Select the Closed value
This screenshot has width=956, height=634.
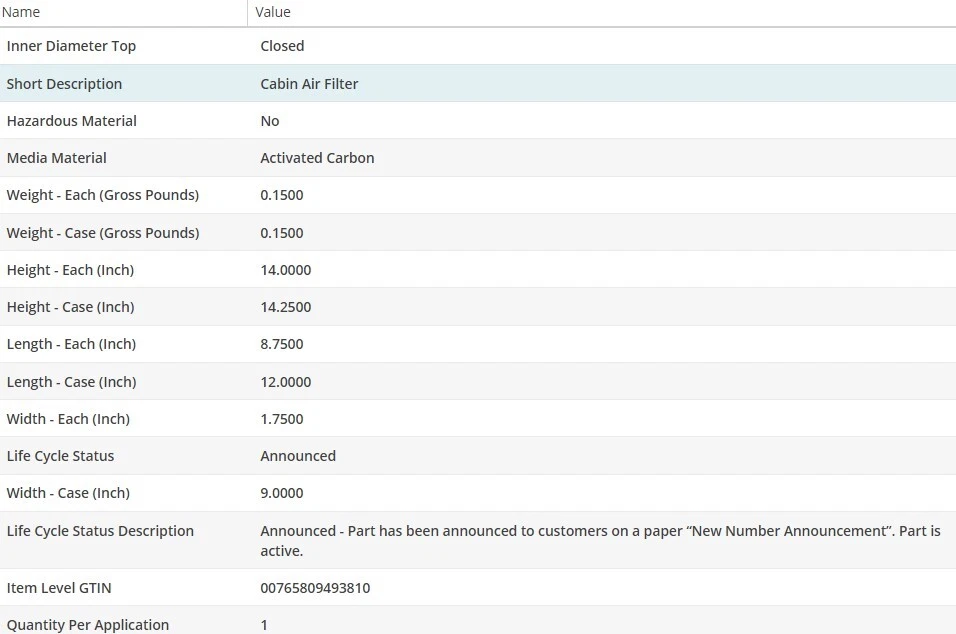[x=282, y=46]
